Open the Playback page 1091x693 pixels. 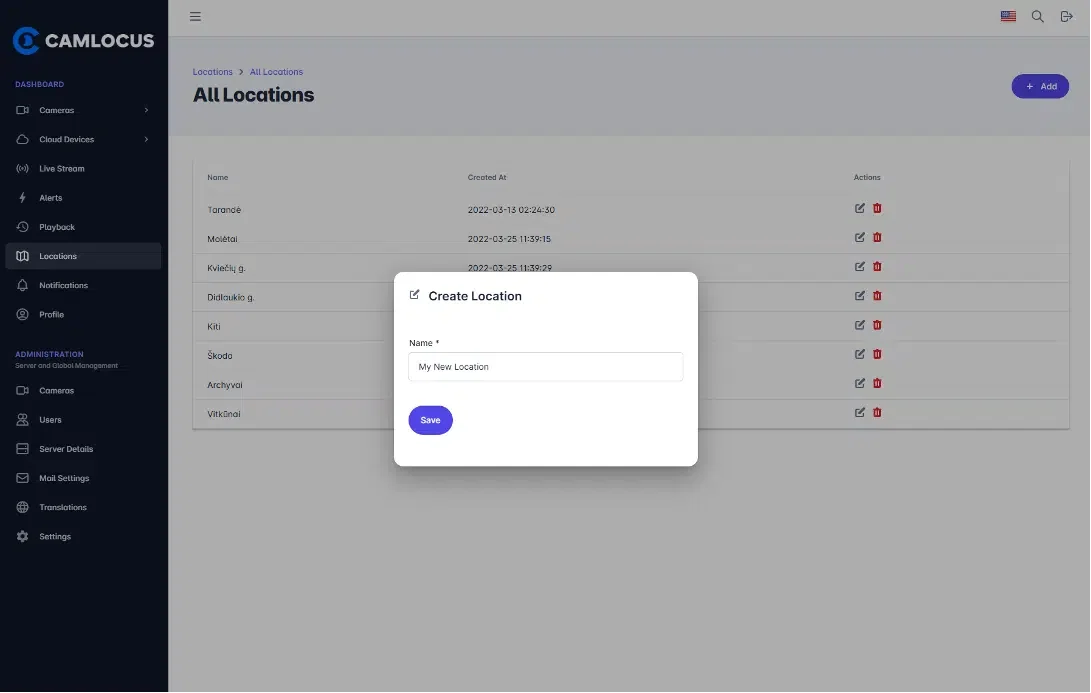point(83,227)
